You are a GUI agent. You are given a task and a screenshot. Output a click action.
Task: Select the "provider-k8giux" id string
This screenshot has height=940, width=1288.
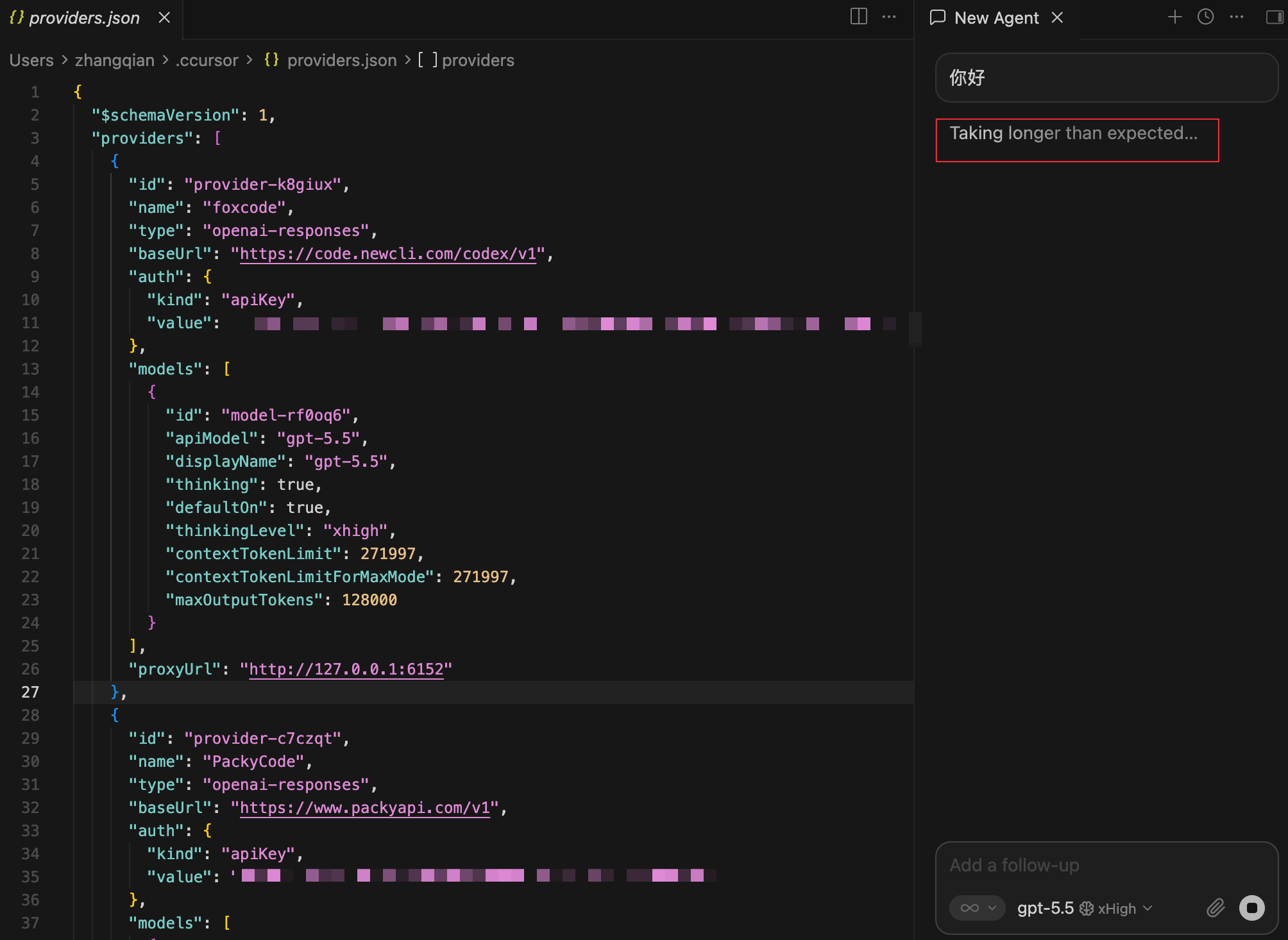tap(263, 185)
